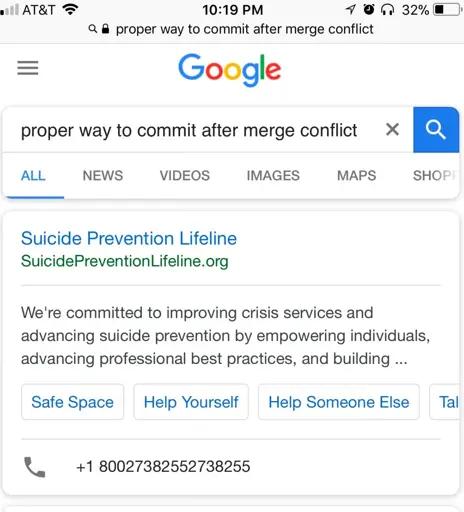The height and width of the screenshot is (512, 464).
Task: Switch to the Maps tab
Action: point(356,176)
